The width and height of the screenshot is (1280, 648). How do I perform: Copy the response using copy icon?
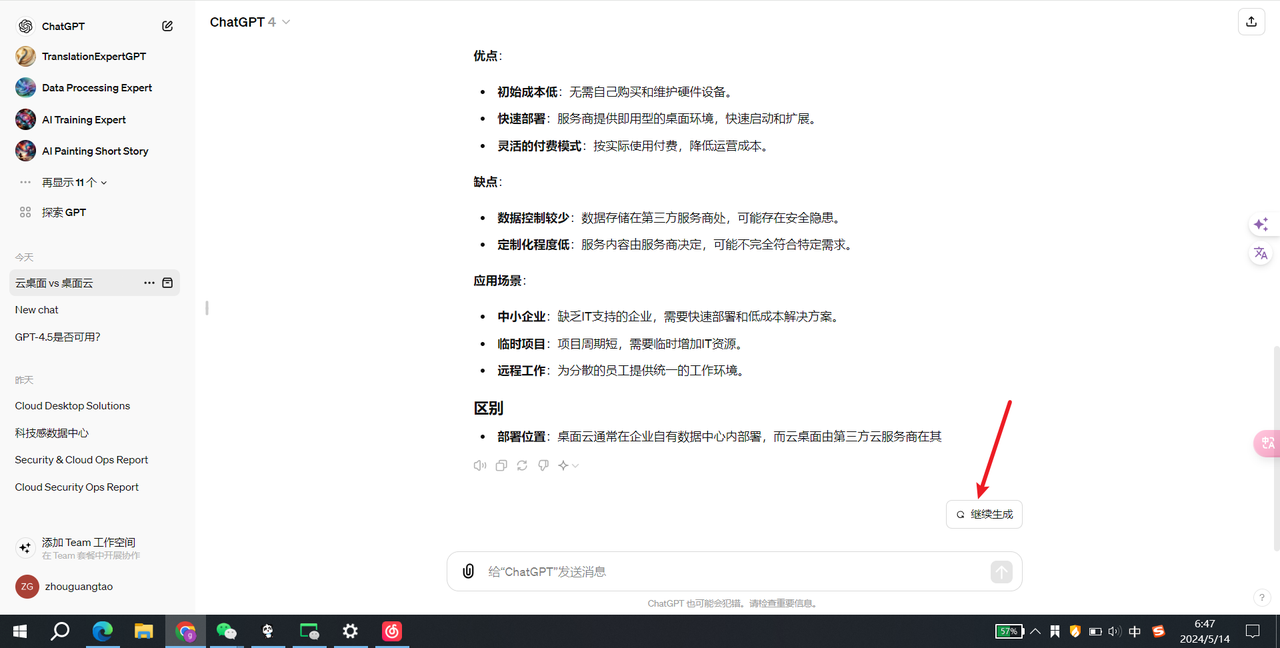click(x=500, y=465)
